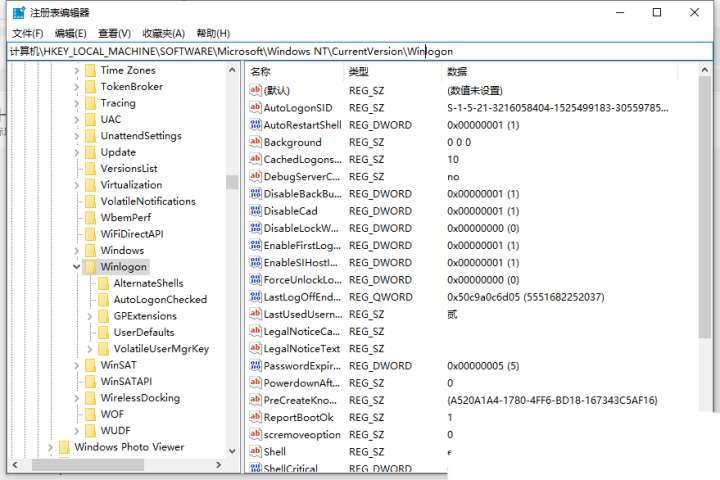Collapse the Winlogon tree node

(x=77, y=266)
